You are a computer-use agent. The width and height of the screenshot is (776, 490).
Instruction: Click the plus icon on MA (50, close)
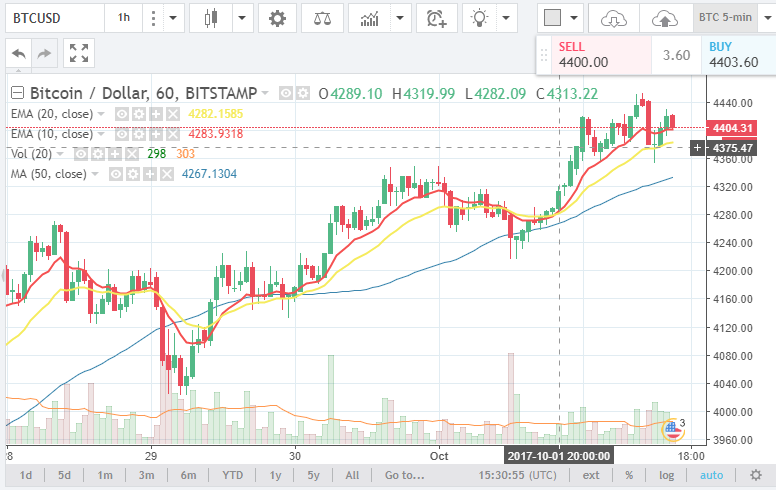click(x=150, y=174)
